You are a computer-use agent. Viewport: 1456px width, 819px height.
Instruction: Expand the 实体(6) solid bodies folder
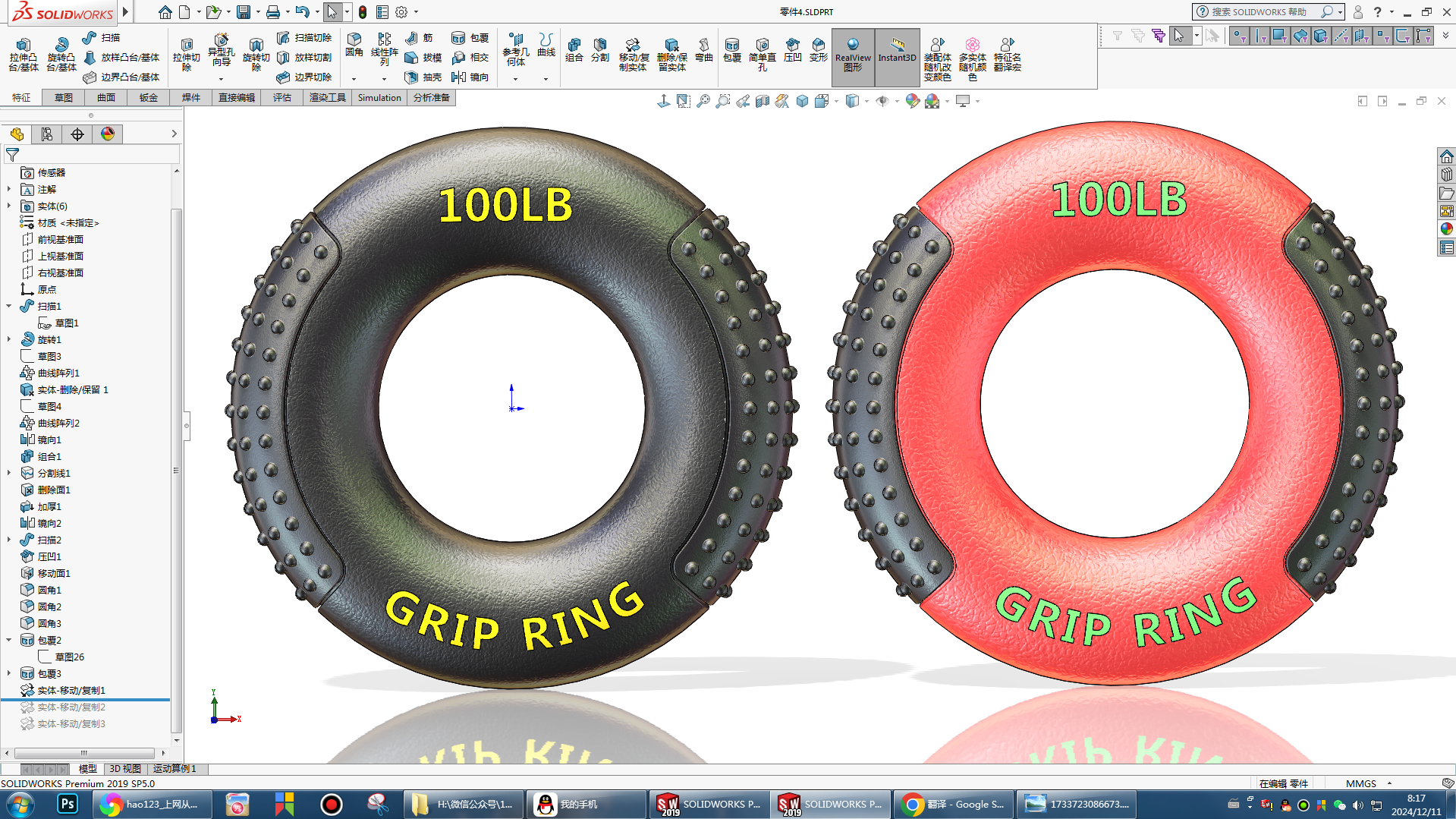click(9, 206)
